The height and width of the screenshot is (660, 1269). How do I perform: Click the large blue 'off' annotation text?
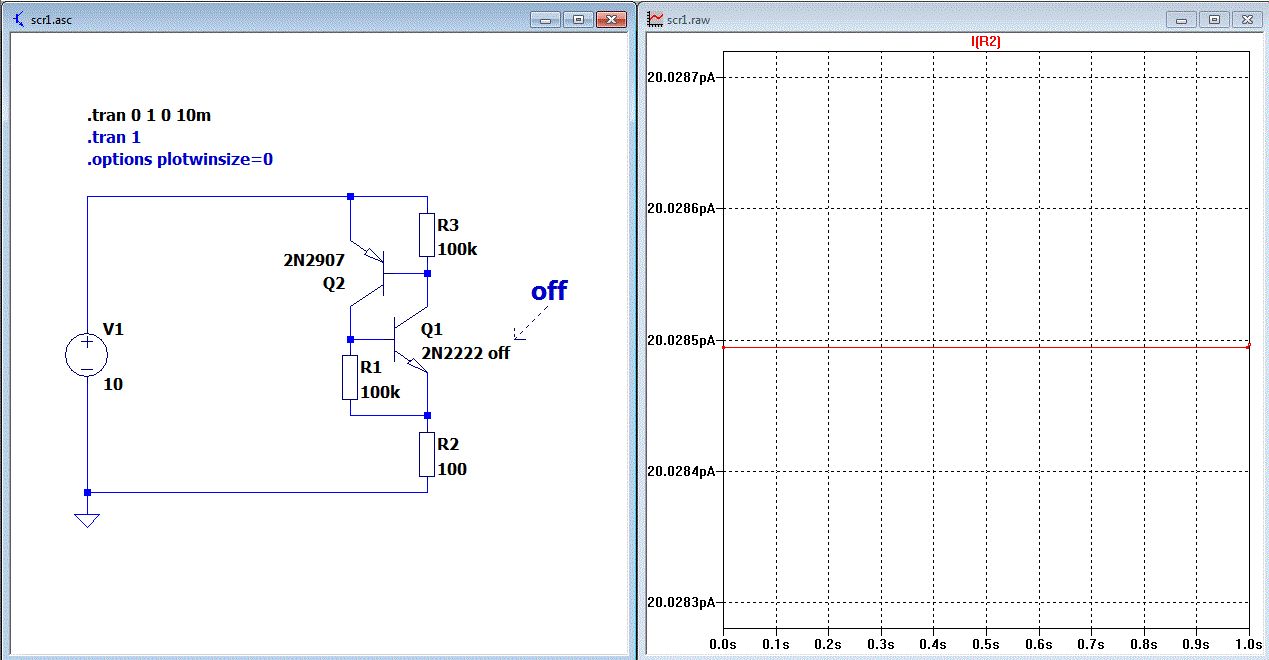[548, 291]
